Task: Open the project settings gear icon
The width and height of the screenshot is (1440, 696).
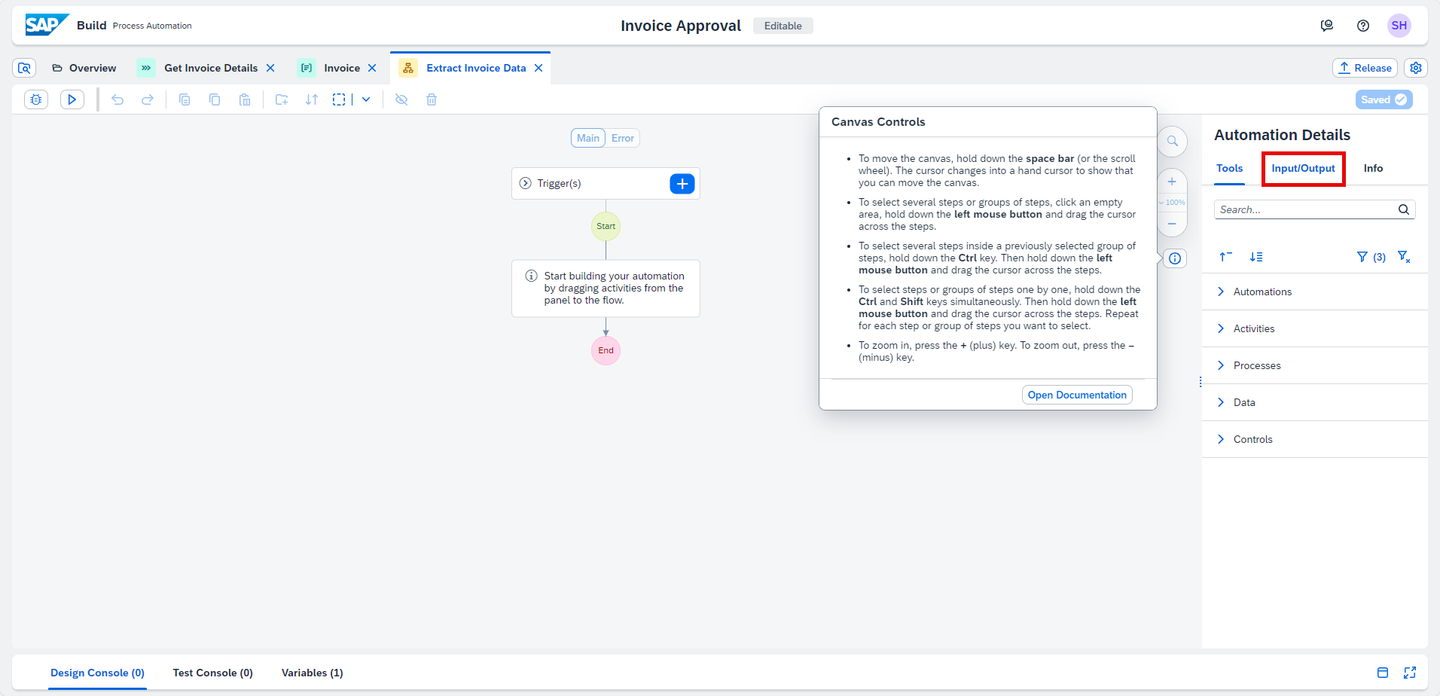Action: click(1416, 68)
